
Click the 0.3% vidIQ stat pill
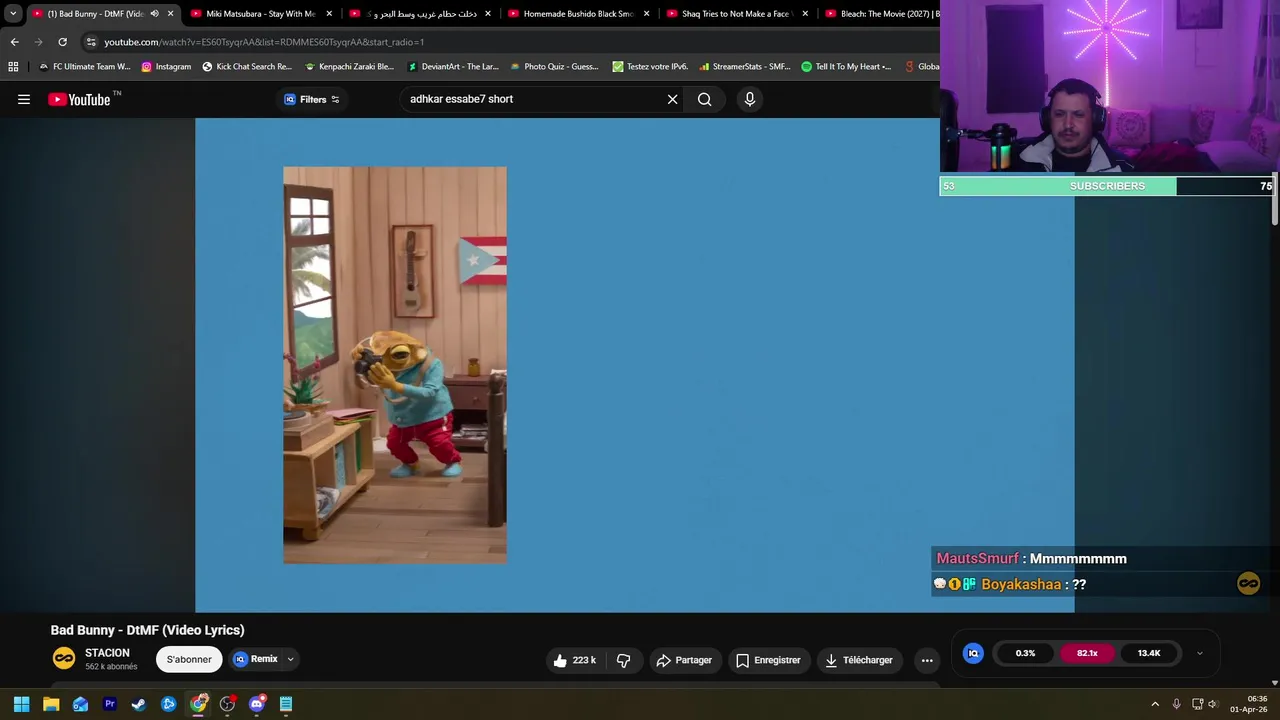[x=1025, y=653]
